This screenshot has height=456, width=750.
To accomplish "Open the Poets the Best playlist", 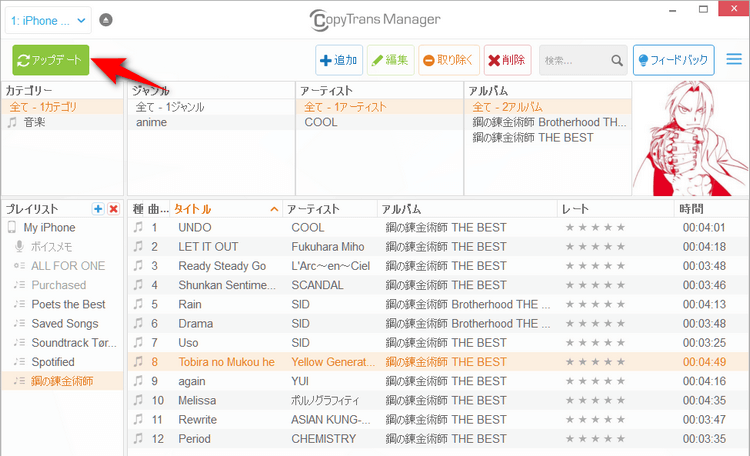I will [62, 304].
